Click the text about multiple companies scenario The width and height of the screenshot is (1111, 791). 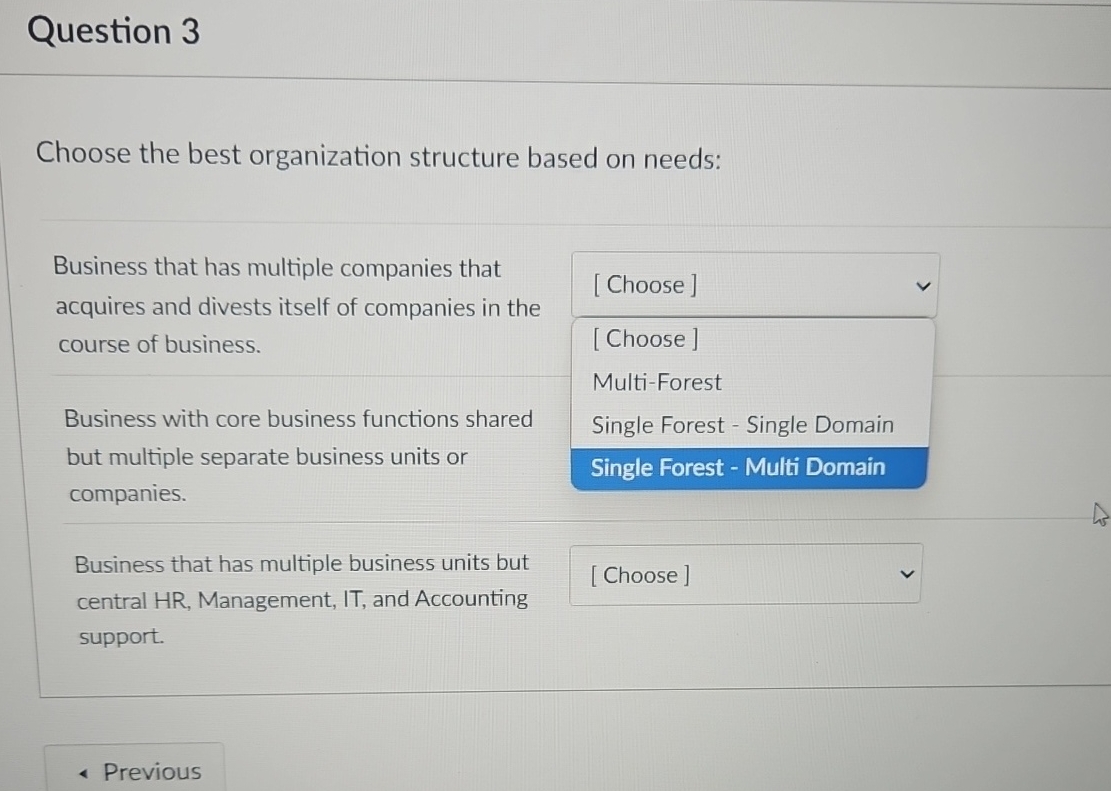[x=290, y=306]
